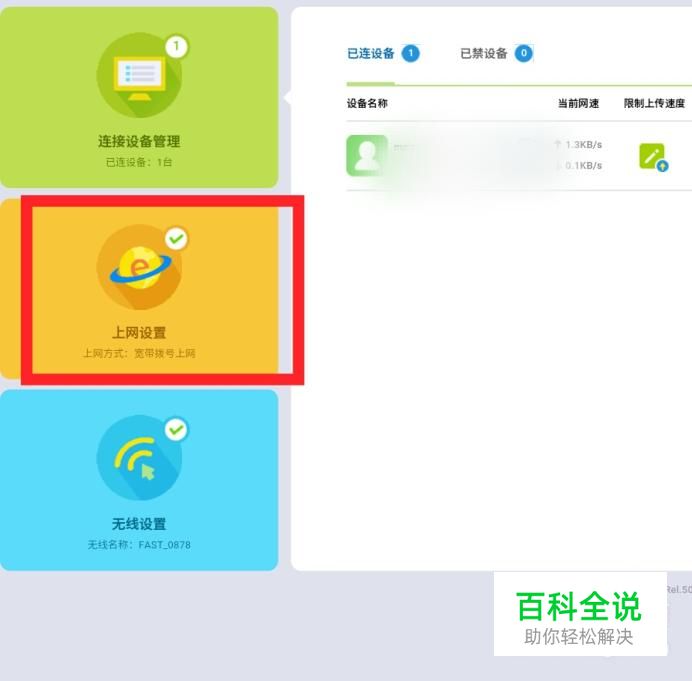Click the 当前网速 column header
Screen dimensions: 692x681
point(578,103)
